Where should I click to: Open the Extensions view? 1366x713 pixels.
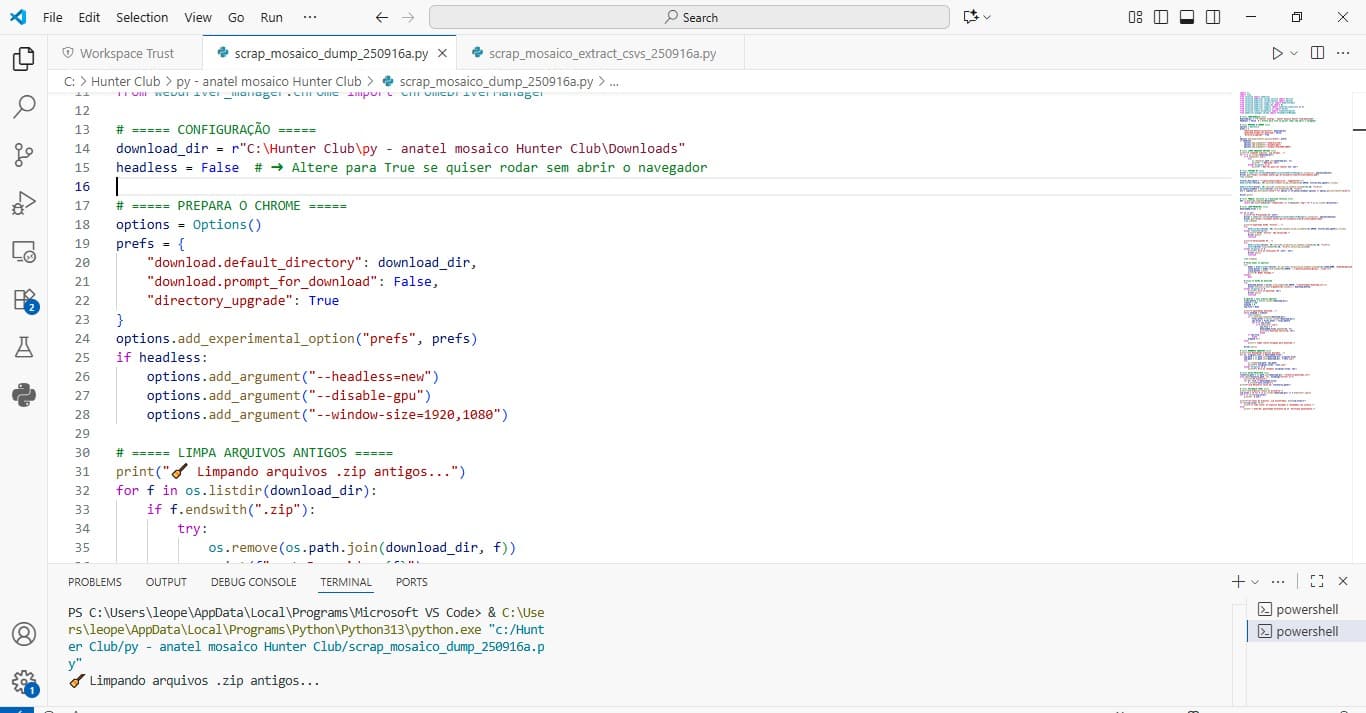point(23,299)
